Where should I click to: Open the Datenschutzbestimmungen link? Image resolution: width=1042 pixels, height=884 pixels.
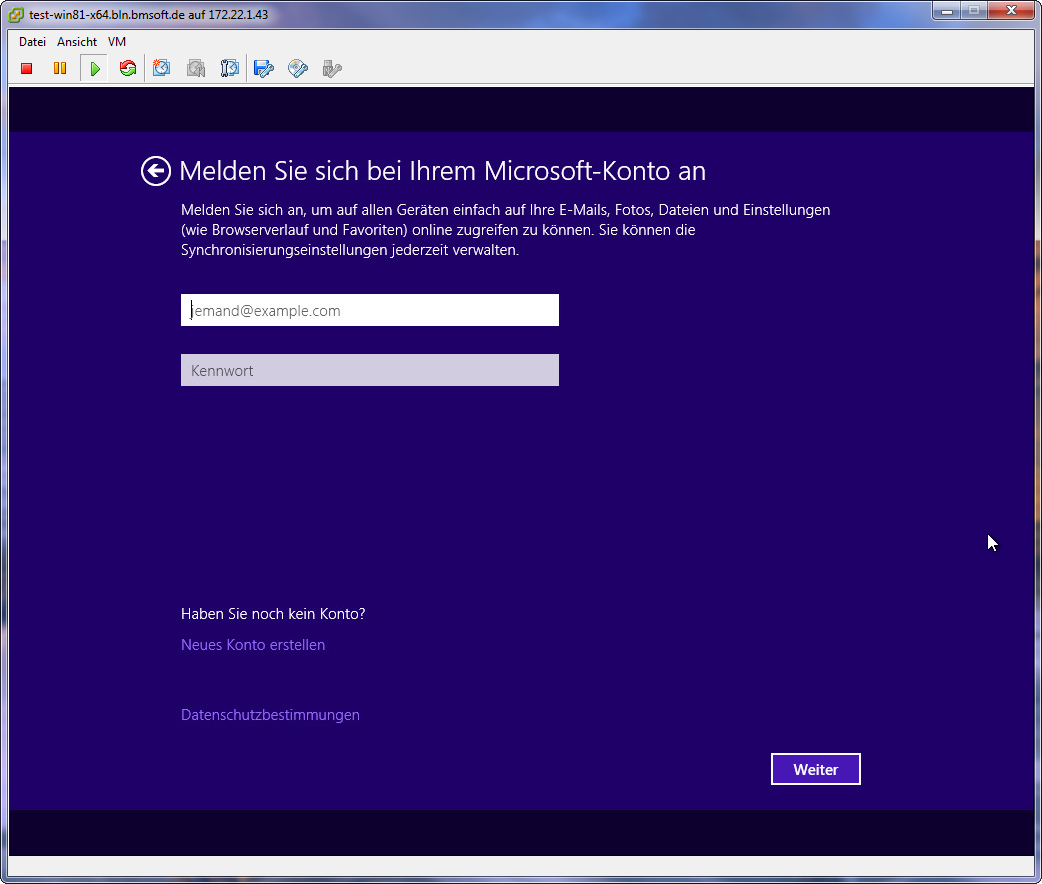point(270,715)
